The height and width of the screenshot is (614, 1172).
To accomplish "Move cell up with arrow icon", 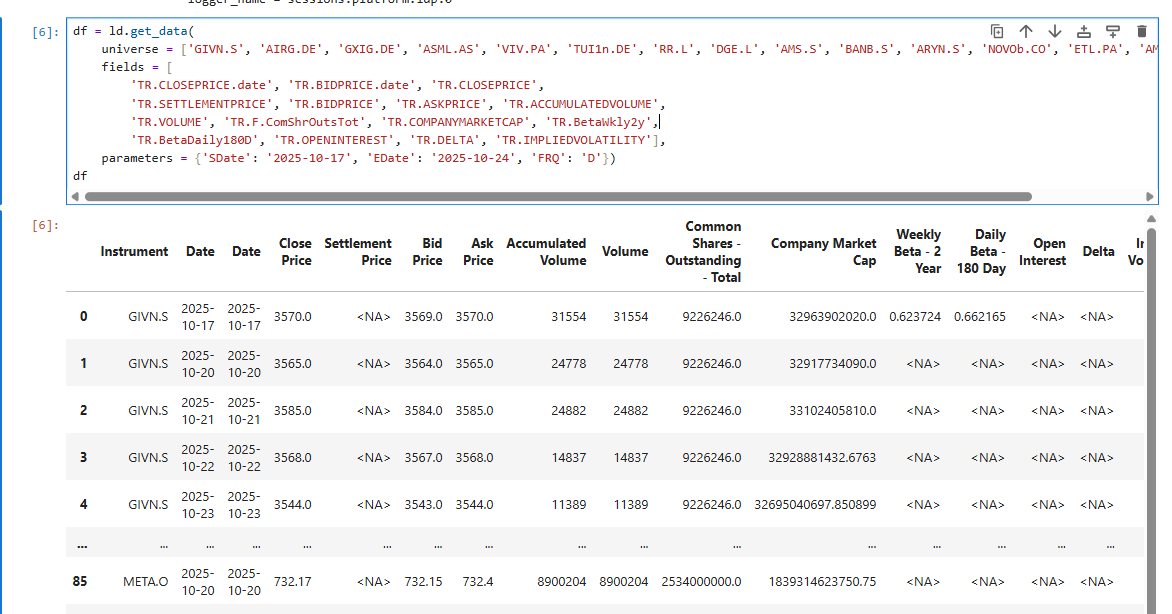I will tap(1026, 31).
